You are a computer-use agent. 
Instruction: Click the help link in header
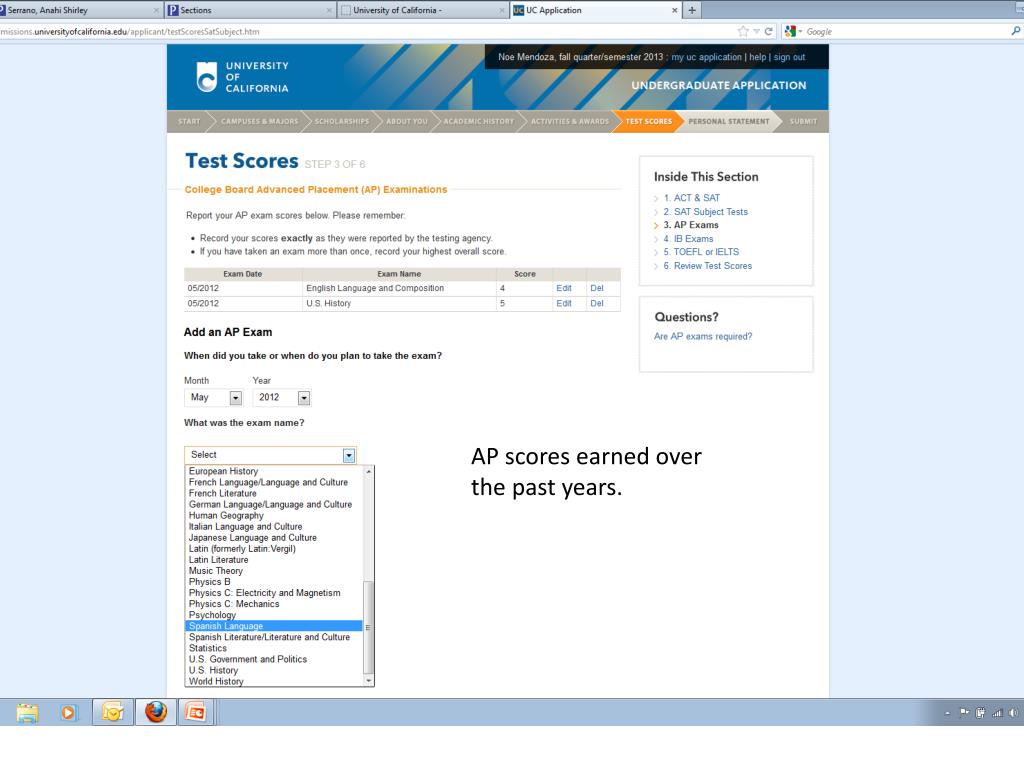758,57
